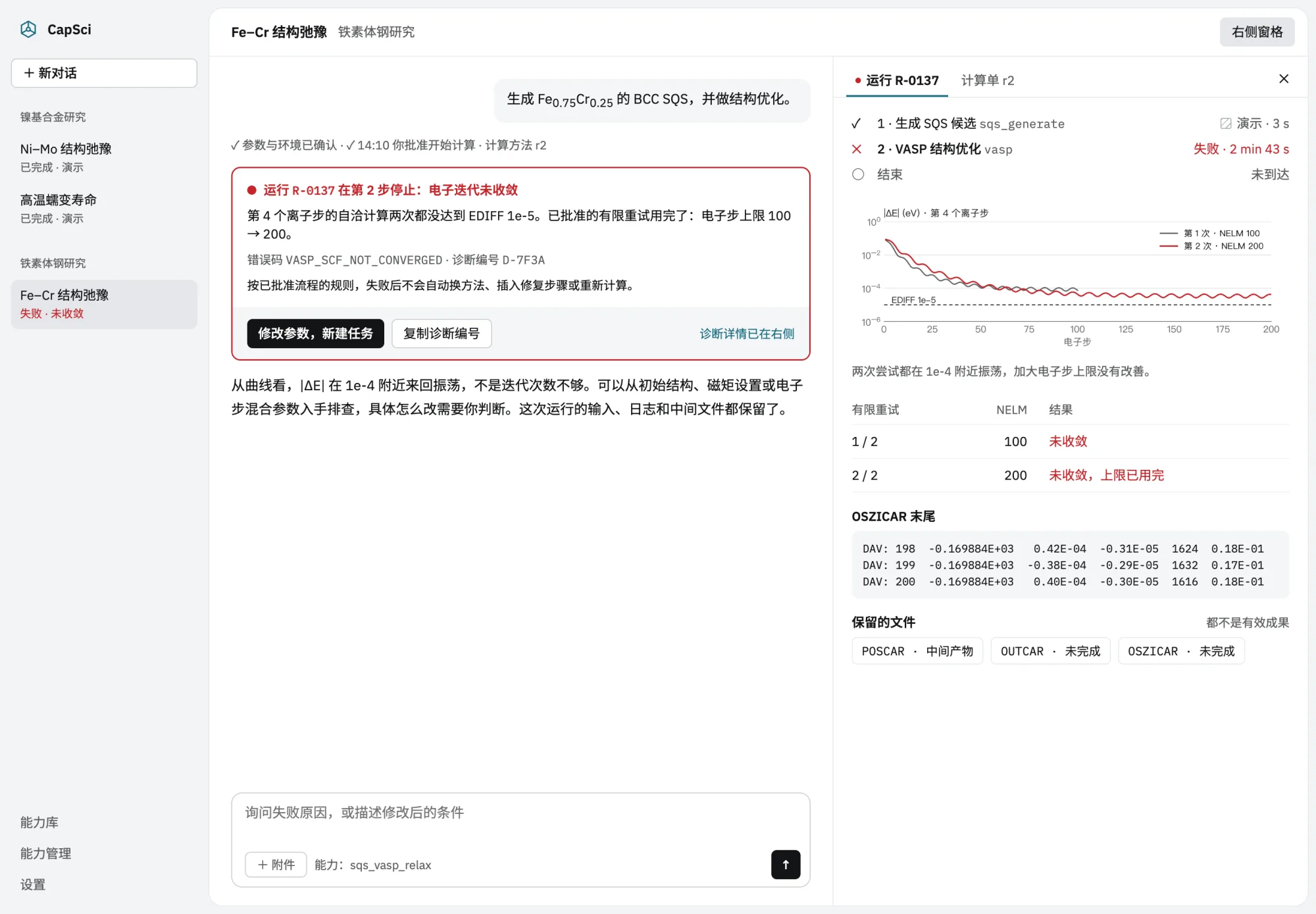
Task: Select retry row 1 / 2 未收敛
Action: point(1069,442)
